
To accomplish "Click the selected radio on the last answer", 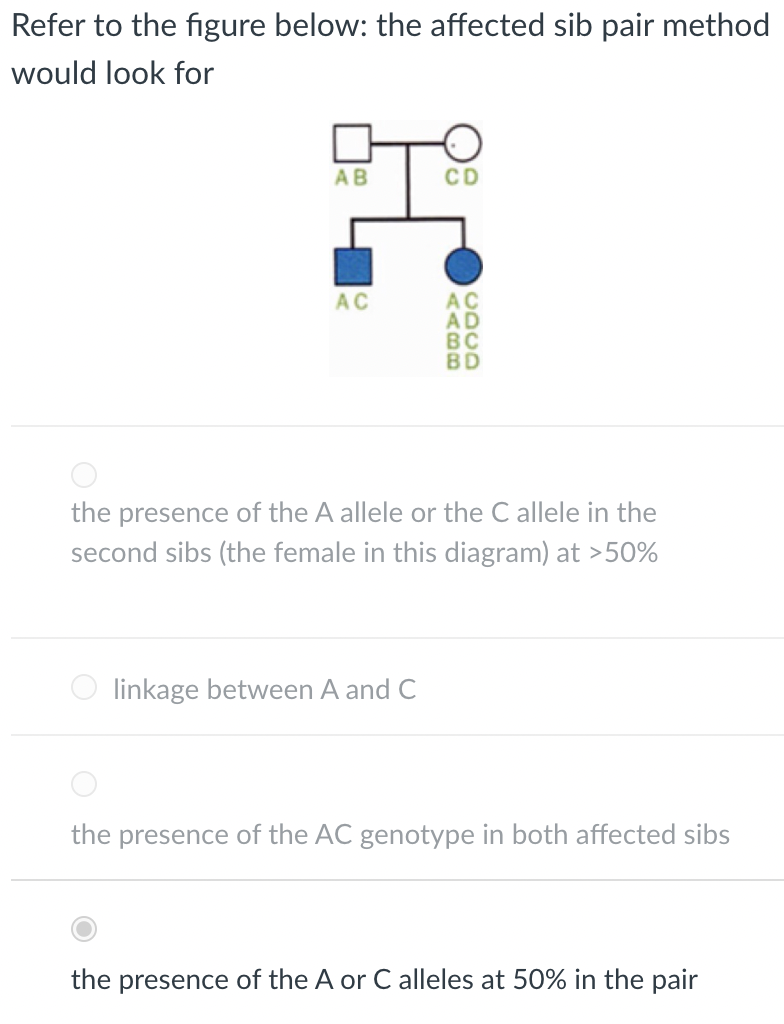I will [83, 928].
